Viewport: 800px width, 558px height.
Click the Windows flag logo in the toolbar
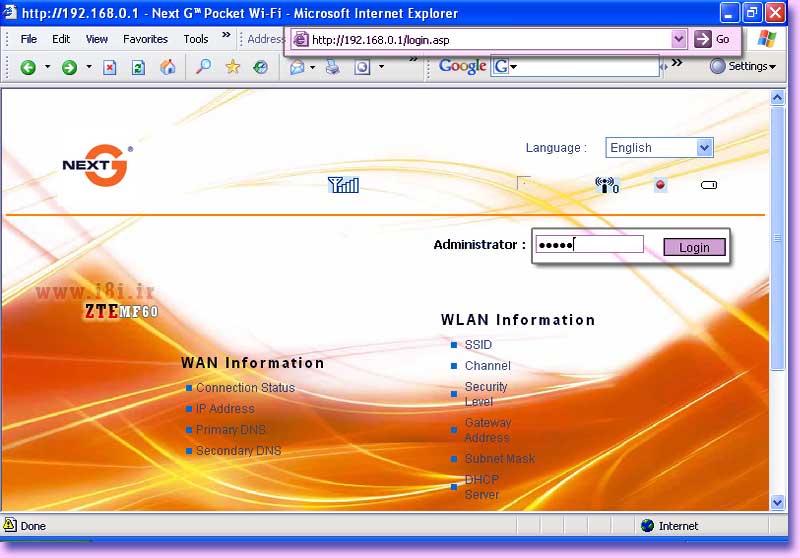click(766, 39)
